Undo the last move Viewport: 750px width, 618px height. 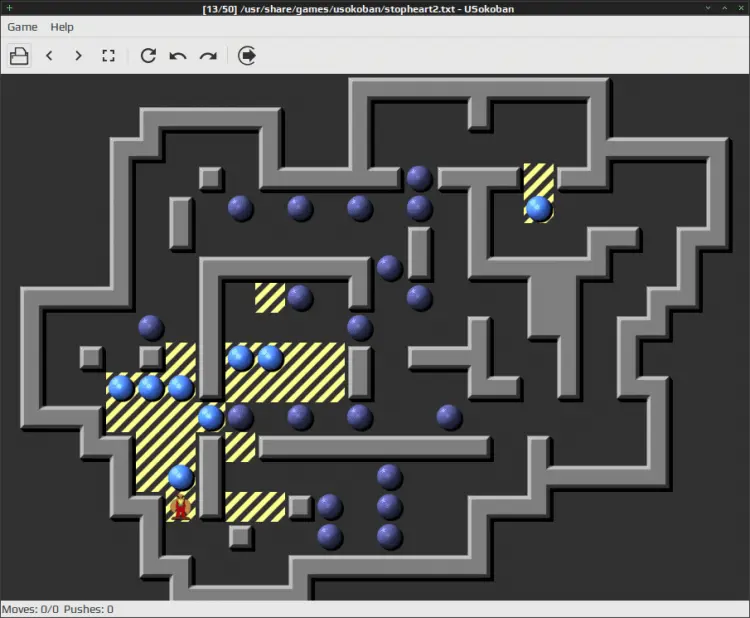178,56
